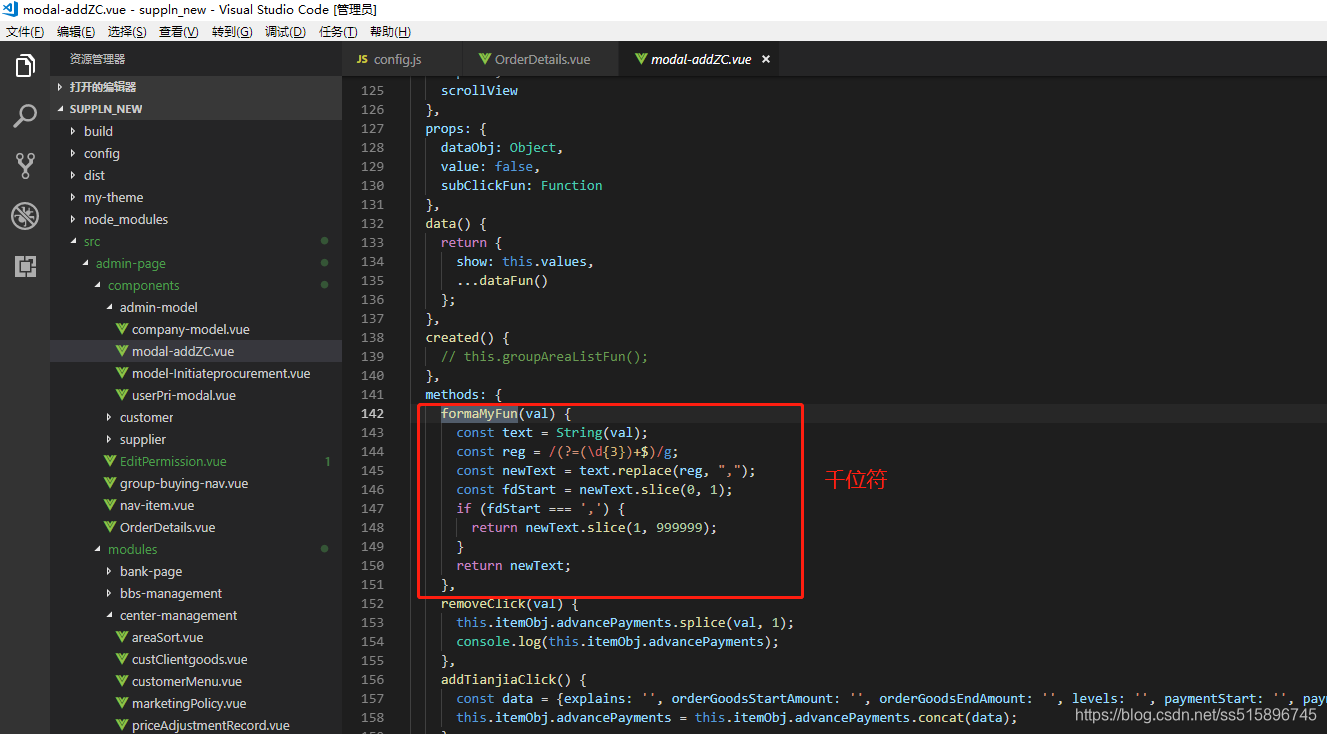Place cursor on formaMyFun method name
The height and width of the screenshot is (734, 1327).
pyautogui.click(x=479, y=413)
